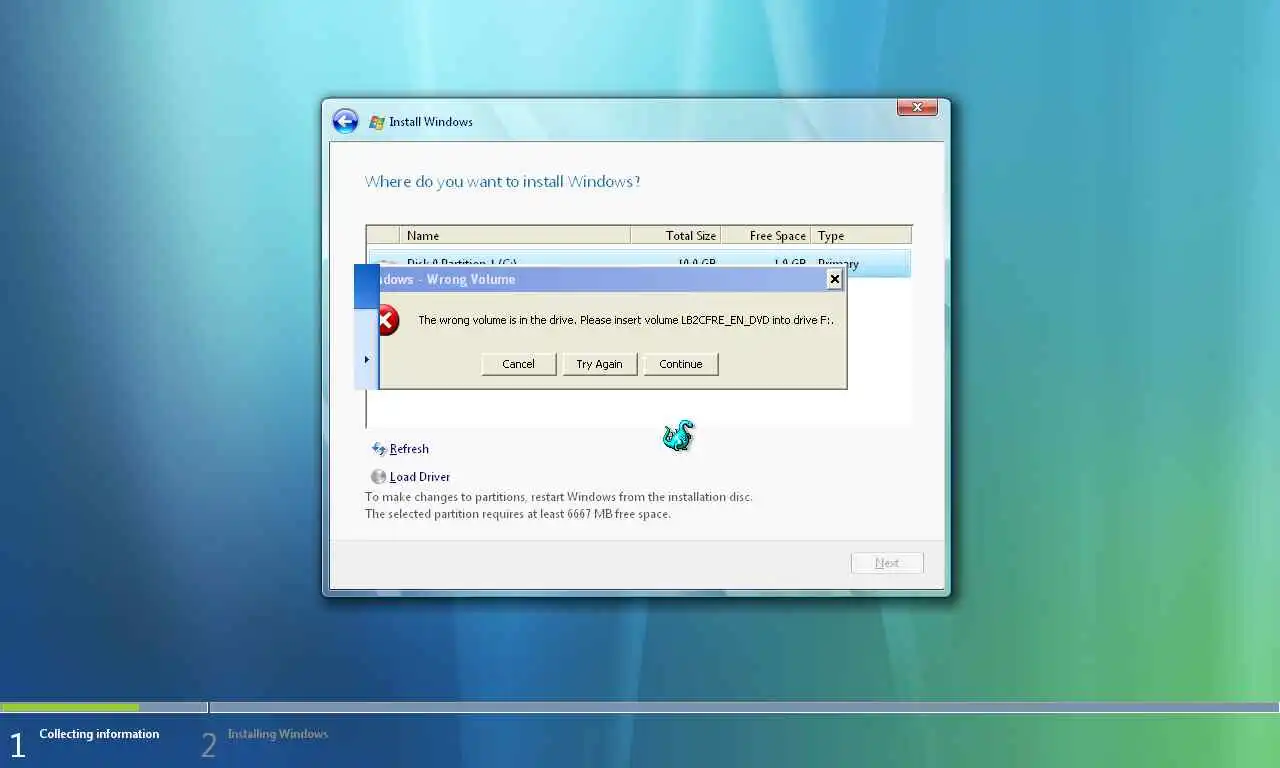Open the Refresh link
This screenshot has height=768, width=1280.
pos(409,449)
